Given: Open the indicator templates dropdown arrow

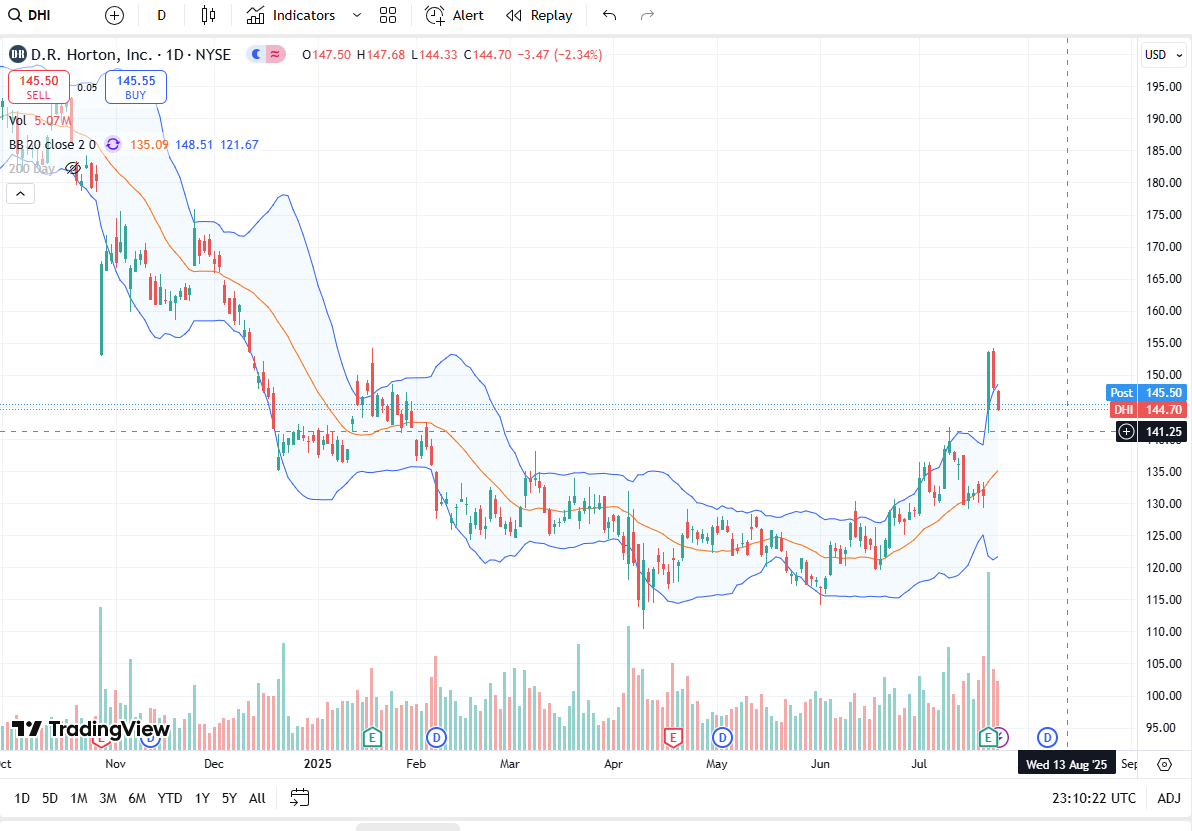Looking at the screenshot, I should [x=357, y=15].
